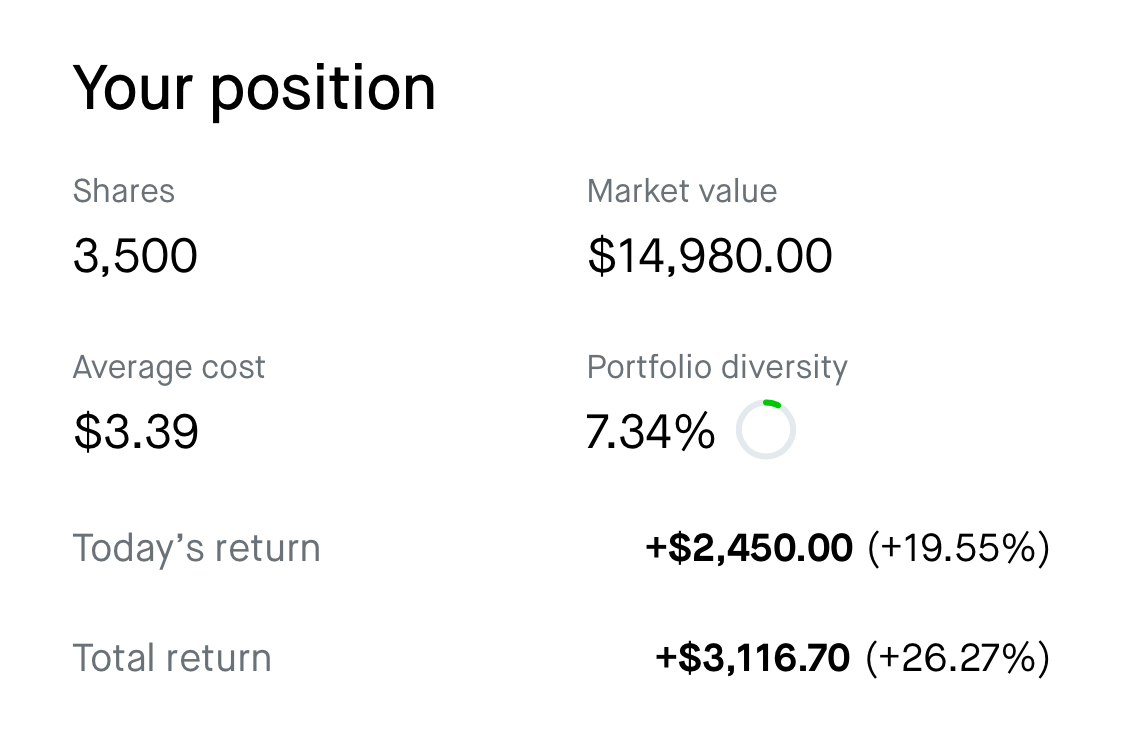
Task: Select the $3.39 average cost figure
Action: pos(136,432)
